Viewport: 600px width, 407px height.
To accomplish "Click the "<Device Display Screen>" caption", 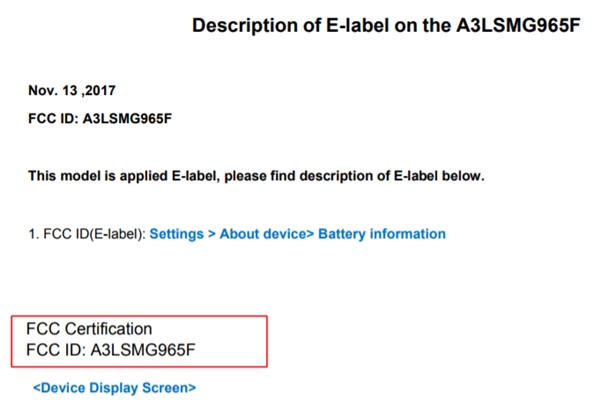I will click(115, 387).
